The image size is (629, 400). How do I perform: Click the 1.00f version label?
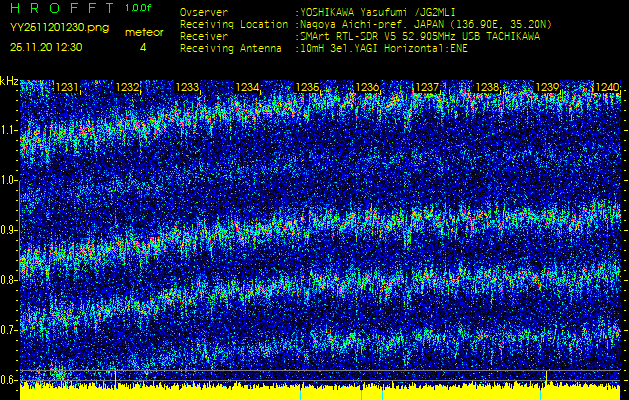[139, 8]
